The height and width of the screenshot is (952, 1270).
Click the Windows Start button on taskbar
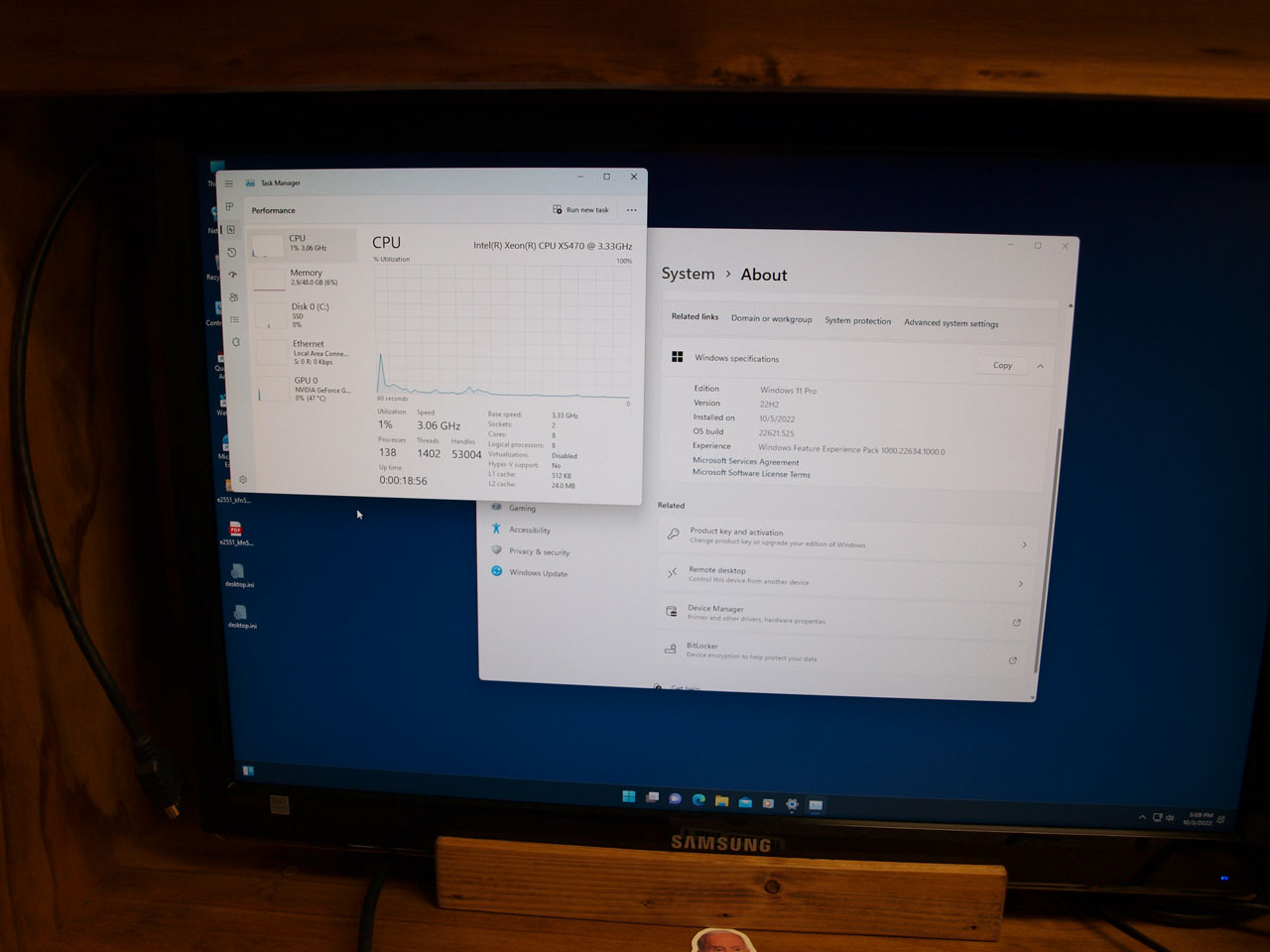(x=628, y=796)
